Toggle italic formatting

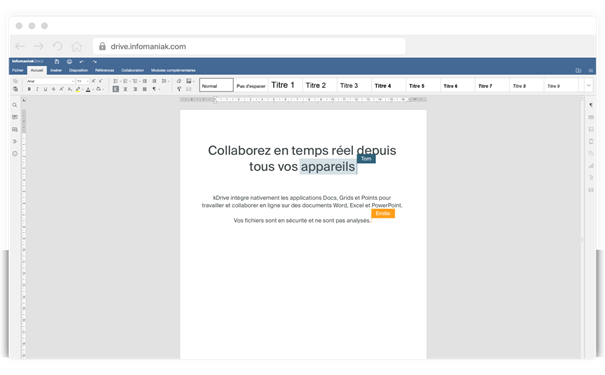pyautogui.click(x=37, y=89)
